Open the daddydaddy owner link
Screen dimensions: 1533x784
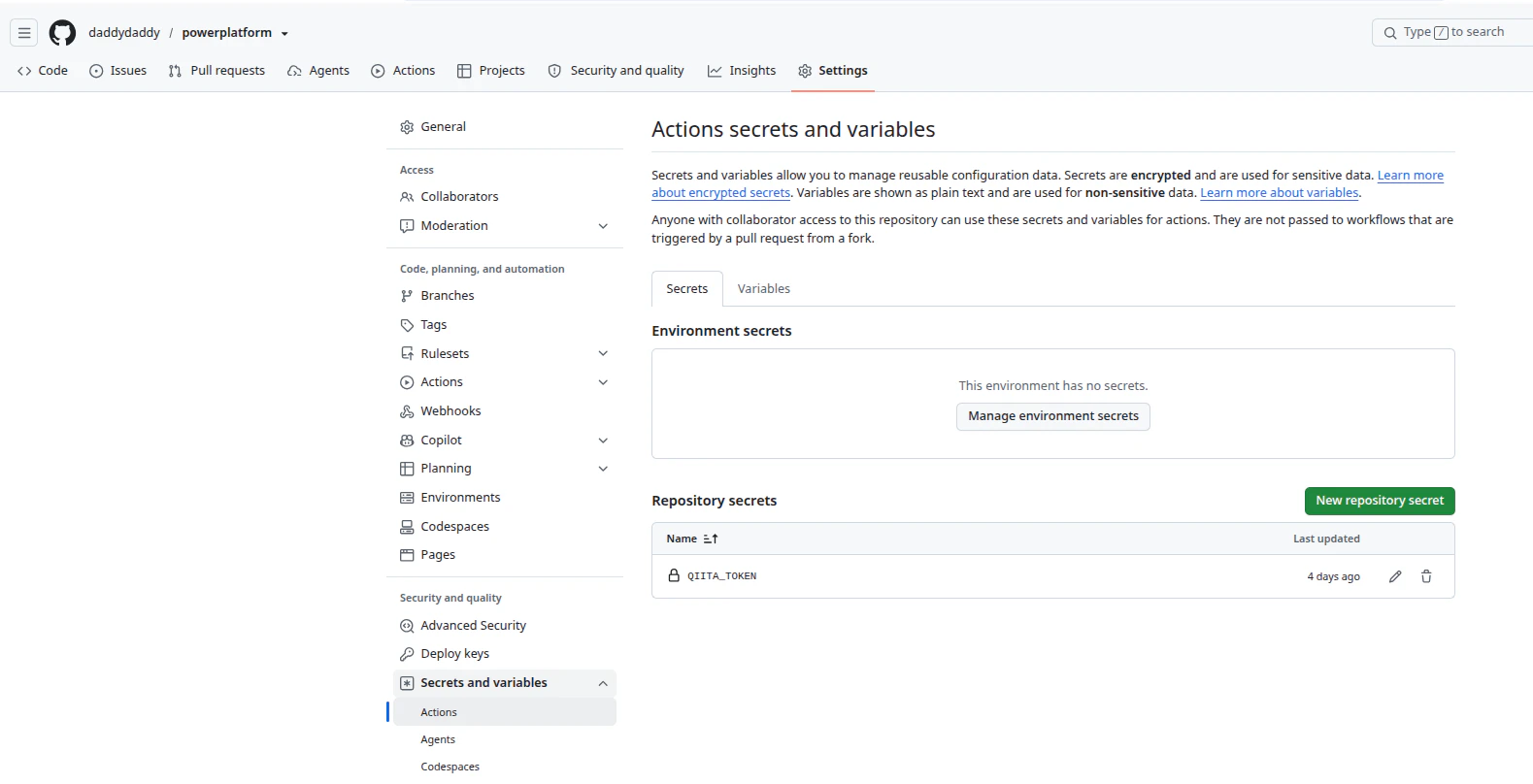tap(124, 33)
